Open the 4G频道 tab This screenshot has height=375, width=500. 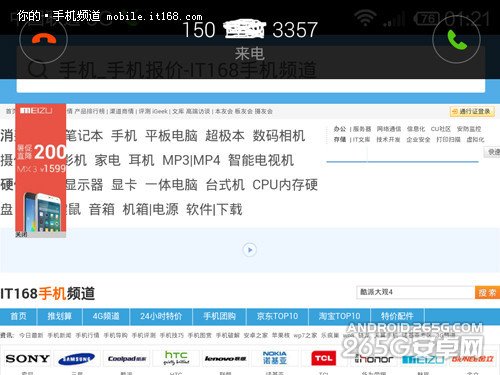[106, 316]
